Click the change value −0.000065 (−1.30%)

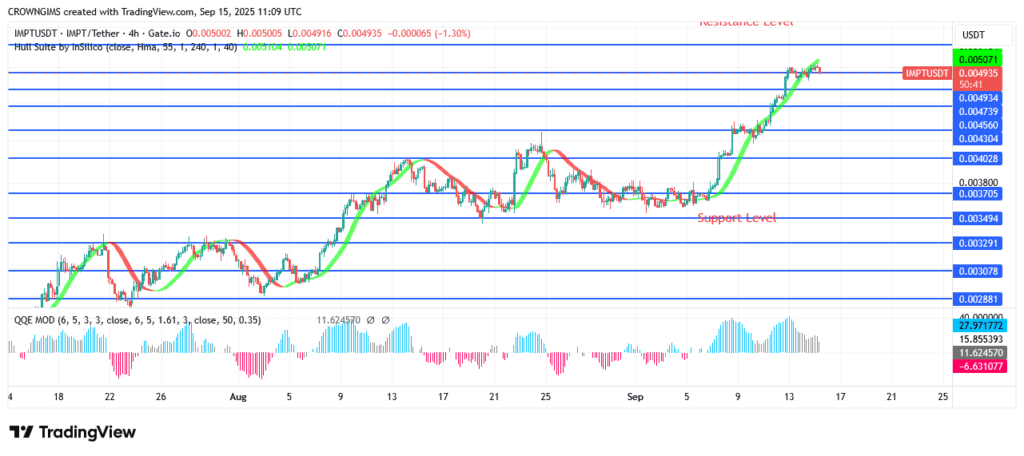tap(431, 33)
